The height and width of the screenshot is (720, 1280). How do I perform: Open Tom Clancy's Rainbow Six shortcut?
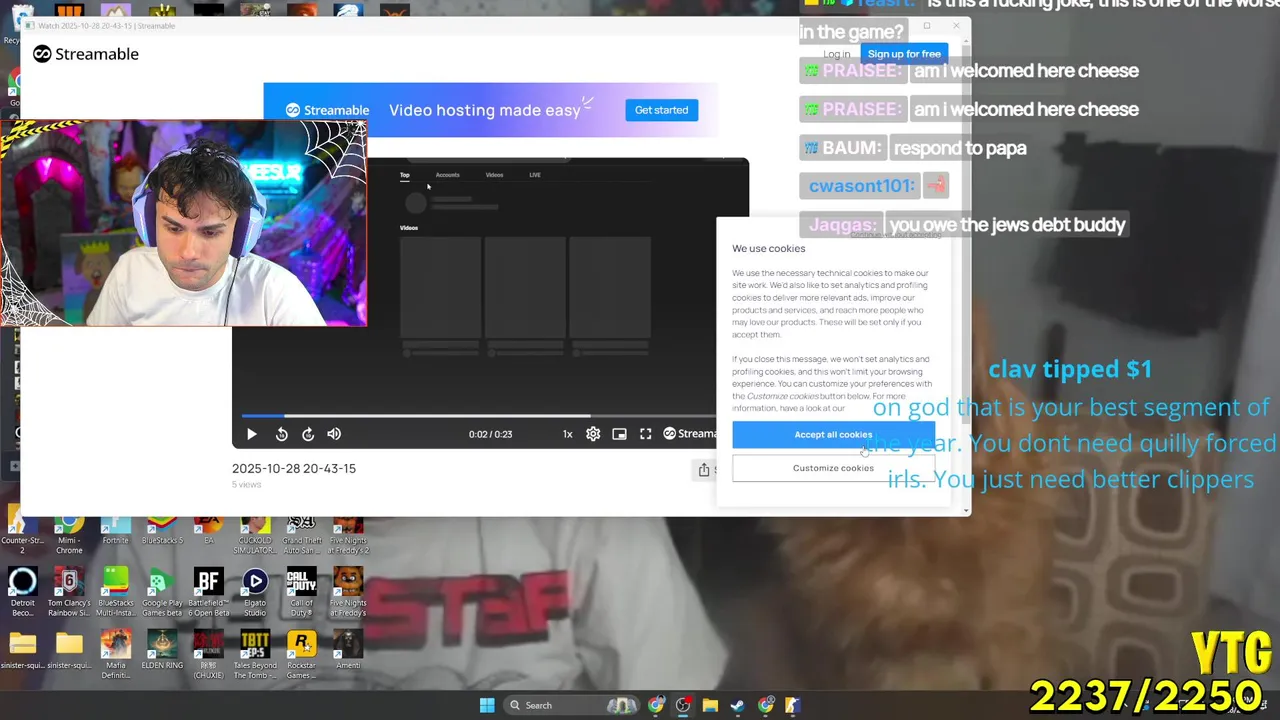(x=69, y=592)
